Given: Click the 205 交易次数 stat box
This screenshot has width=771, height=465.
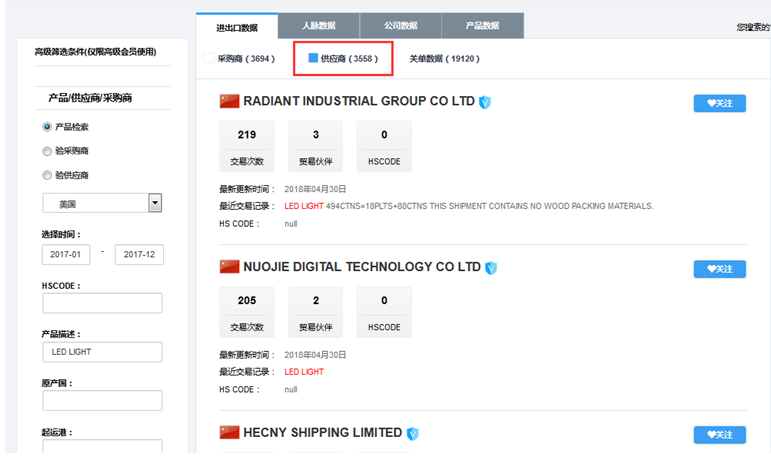Looking at the screenshot, I should [247, 312].
